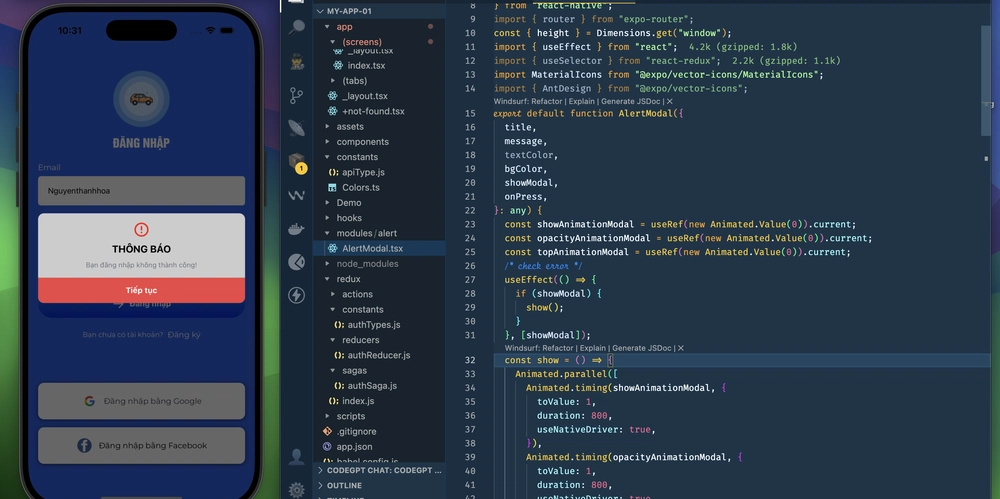This screenshot has width=1000, height=499.
Task: Open index.tsx in the explorer
Action: 366,66
